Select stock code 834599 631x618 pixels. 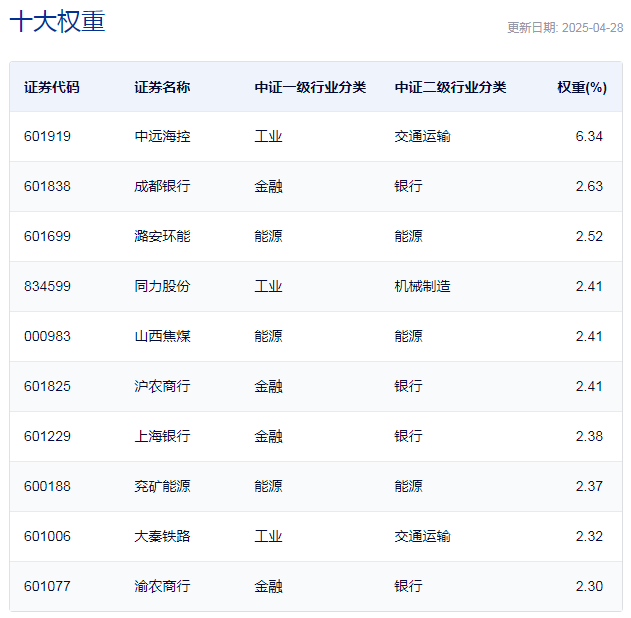47,286
